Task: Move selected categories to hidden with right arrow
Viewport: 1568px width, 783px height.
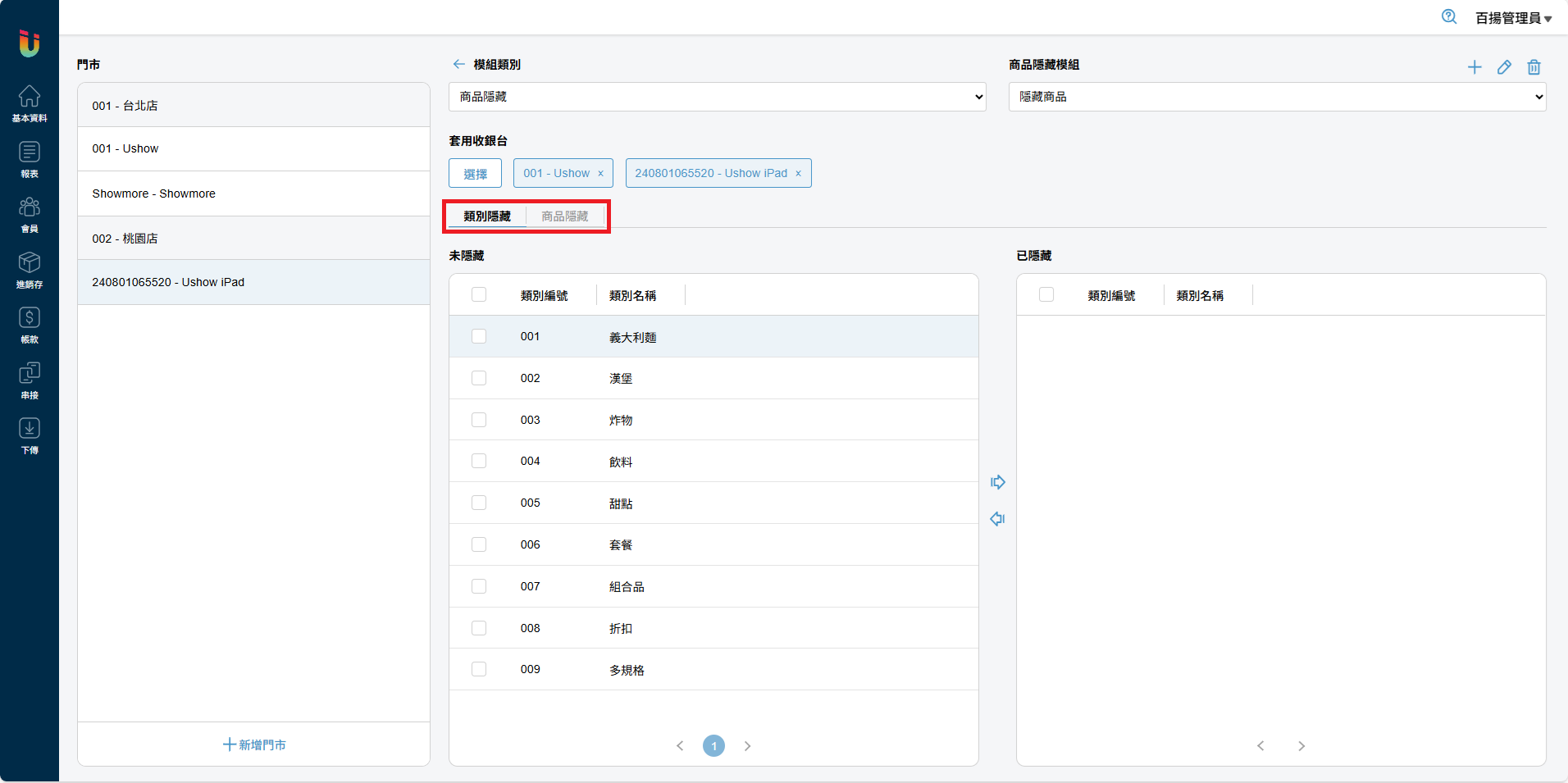Action: [997, 482]
